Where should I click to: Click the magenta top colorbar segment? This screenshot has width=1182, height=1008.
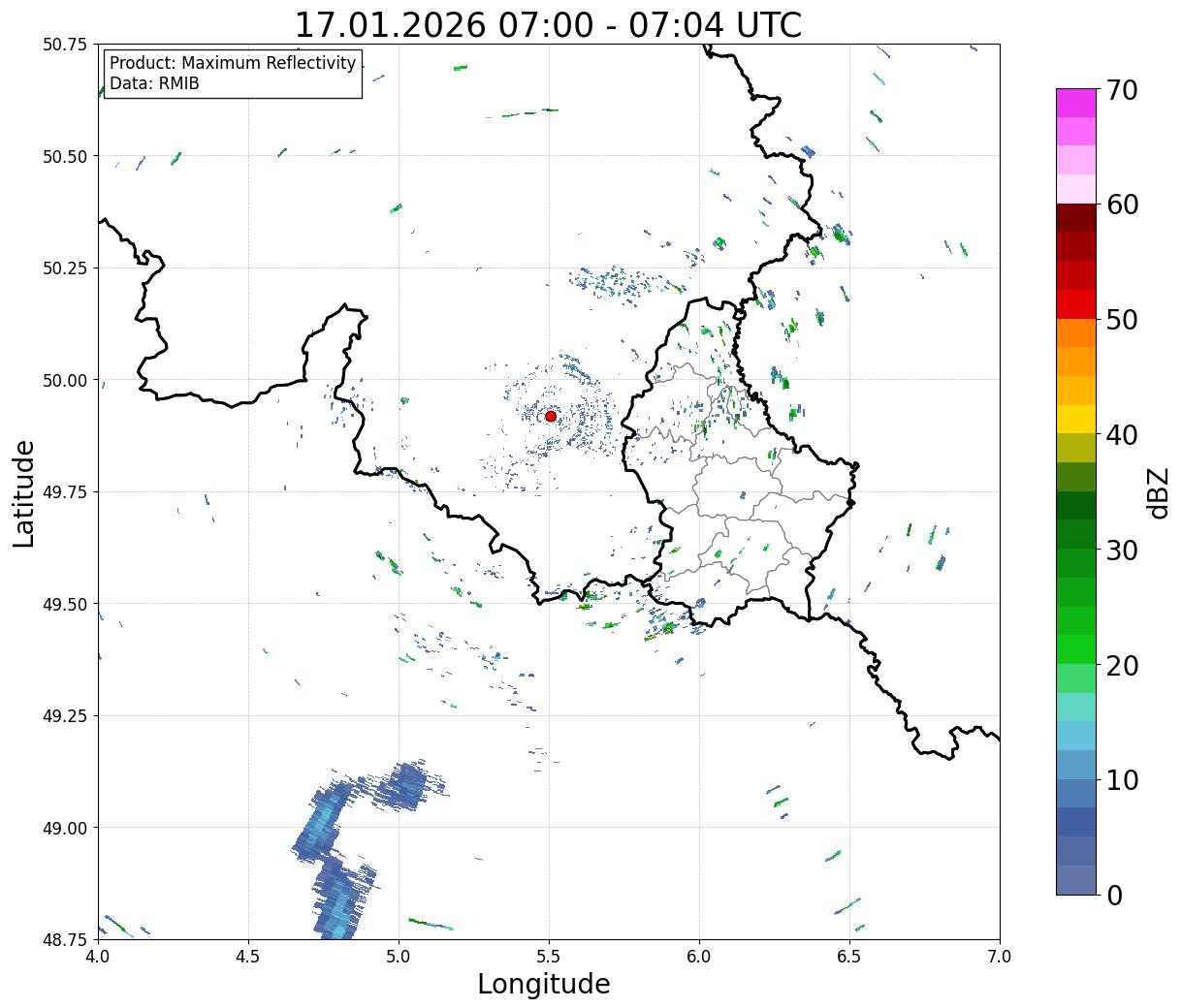click(1076, 103)
